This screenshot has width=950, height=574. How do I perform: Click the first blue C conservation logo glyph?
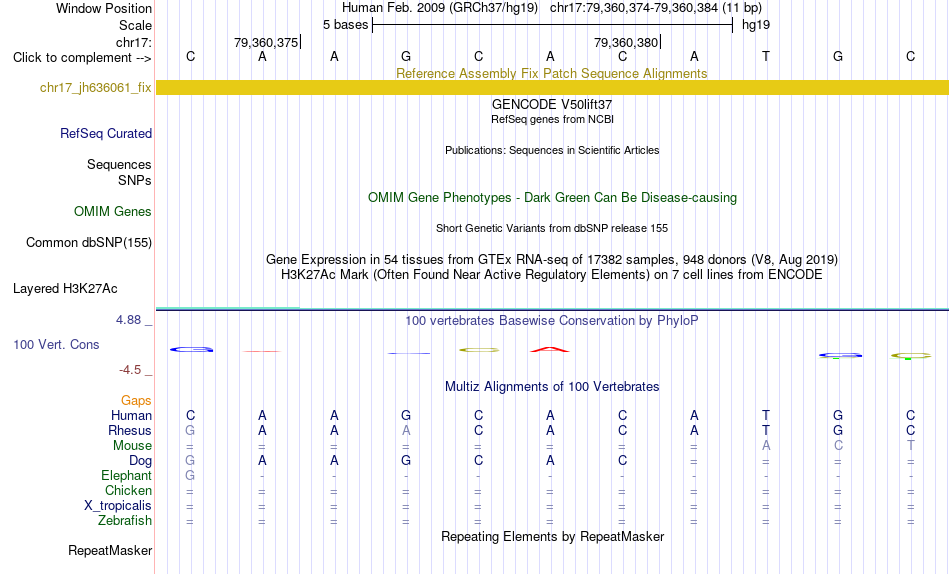pos(191,350)
